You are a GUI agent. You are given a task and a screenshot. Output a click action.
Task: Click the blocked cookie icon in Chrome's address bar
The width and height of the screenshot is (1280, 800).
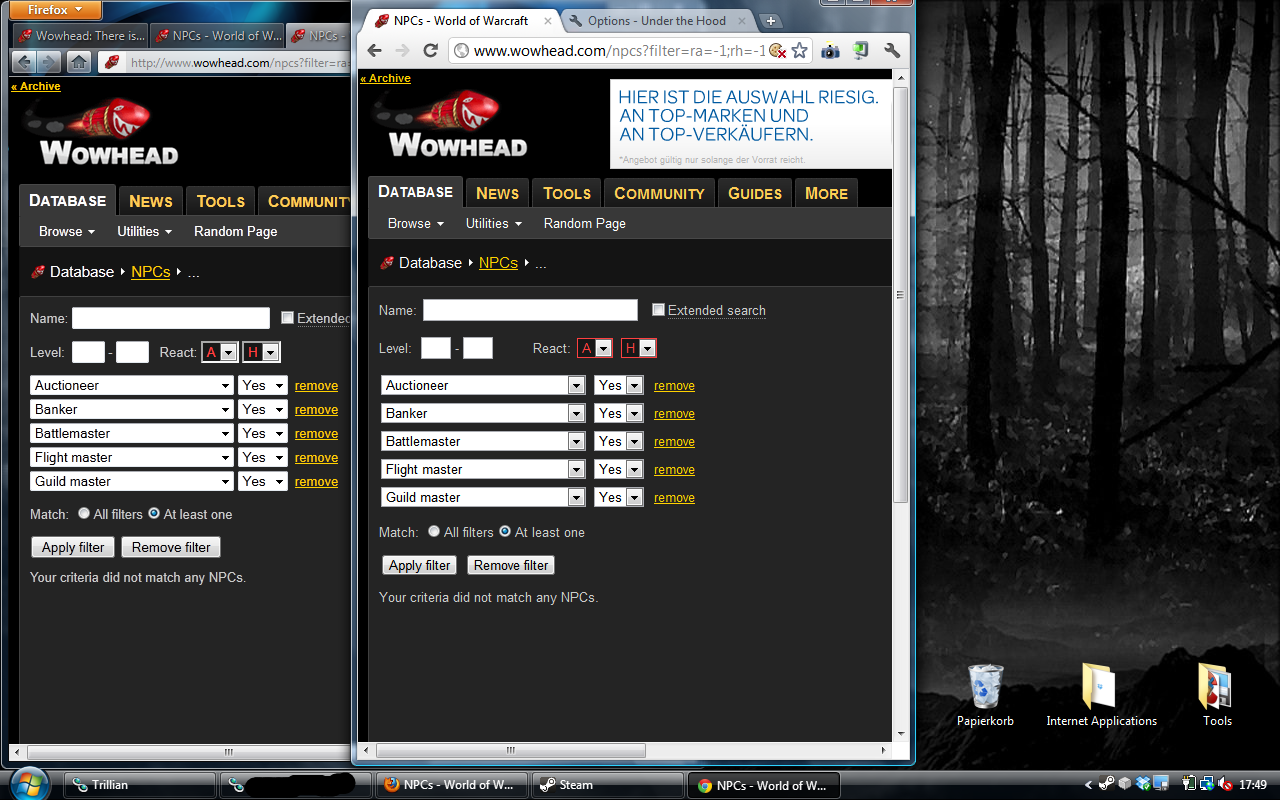click(x=777, y=50)
